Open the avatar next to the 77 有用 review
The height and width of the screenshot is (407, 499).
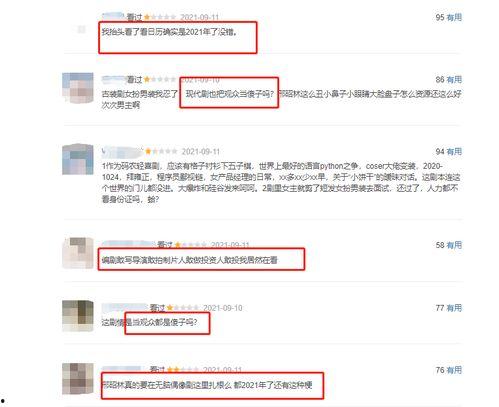[x=78, y=316]
